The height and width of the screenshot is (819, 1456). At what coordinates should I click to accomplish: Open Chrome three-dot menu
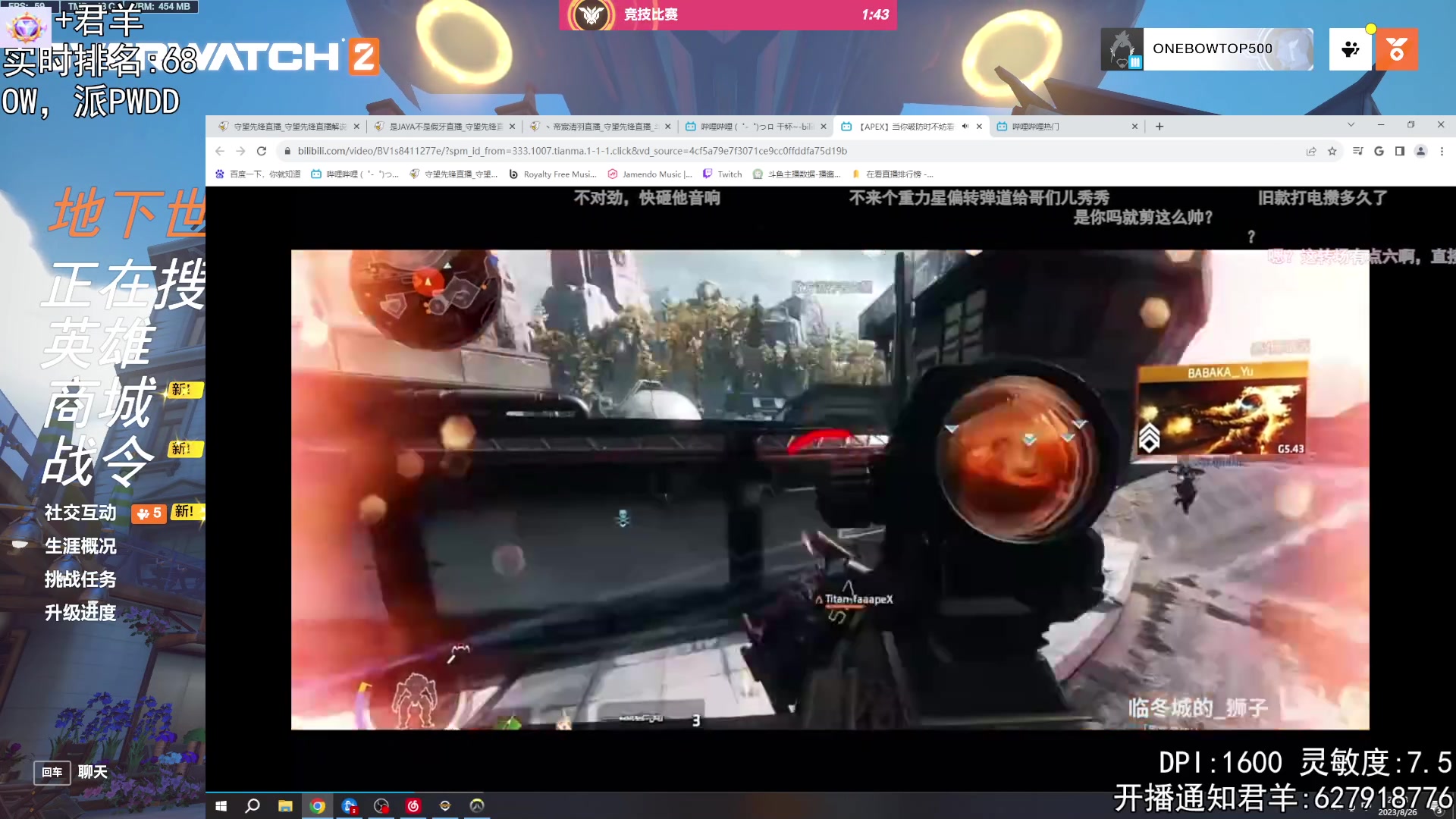coord(1442,151)
